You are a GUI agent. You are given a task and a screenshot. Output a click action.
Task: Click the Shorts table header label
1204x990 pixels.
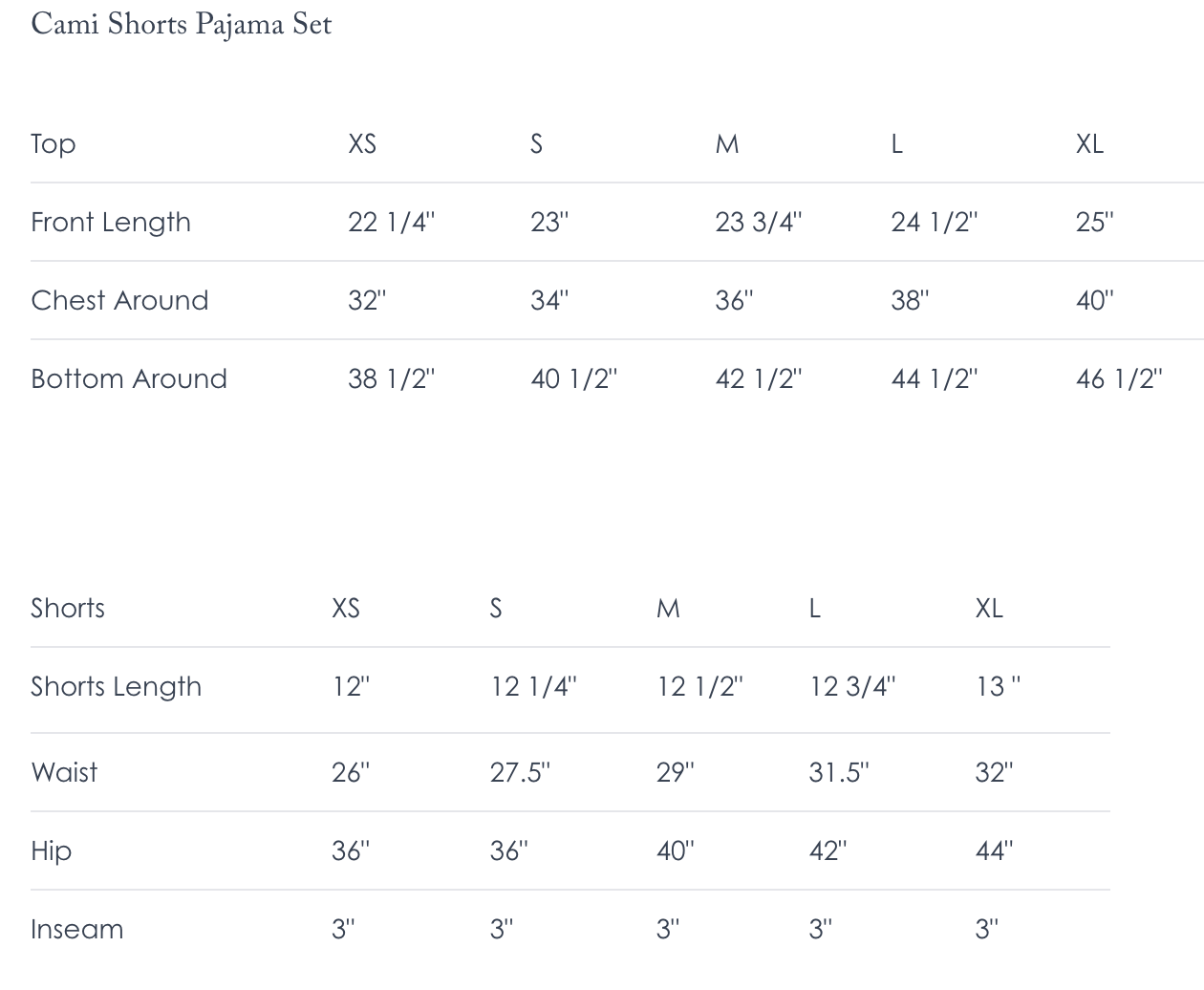coord(68,608)
